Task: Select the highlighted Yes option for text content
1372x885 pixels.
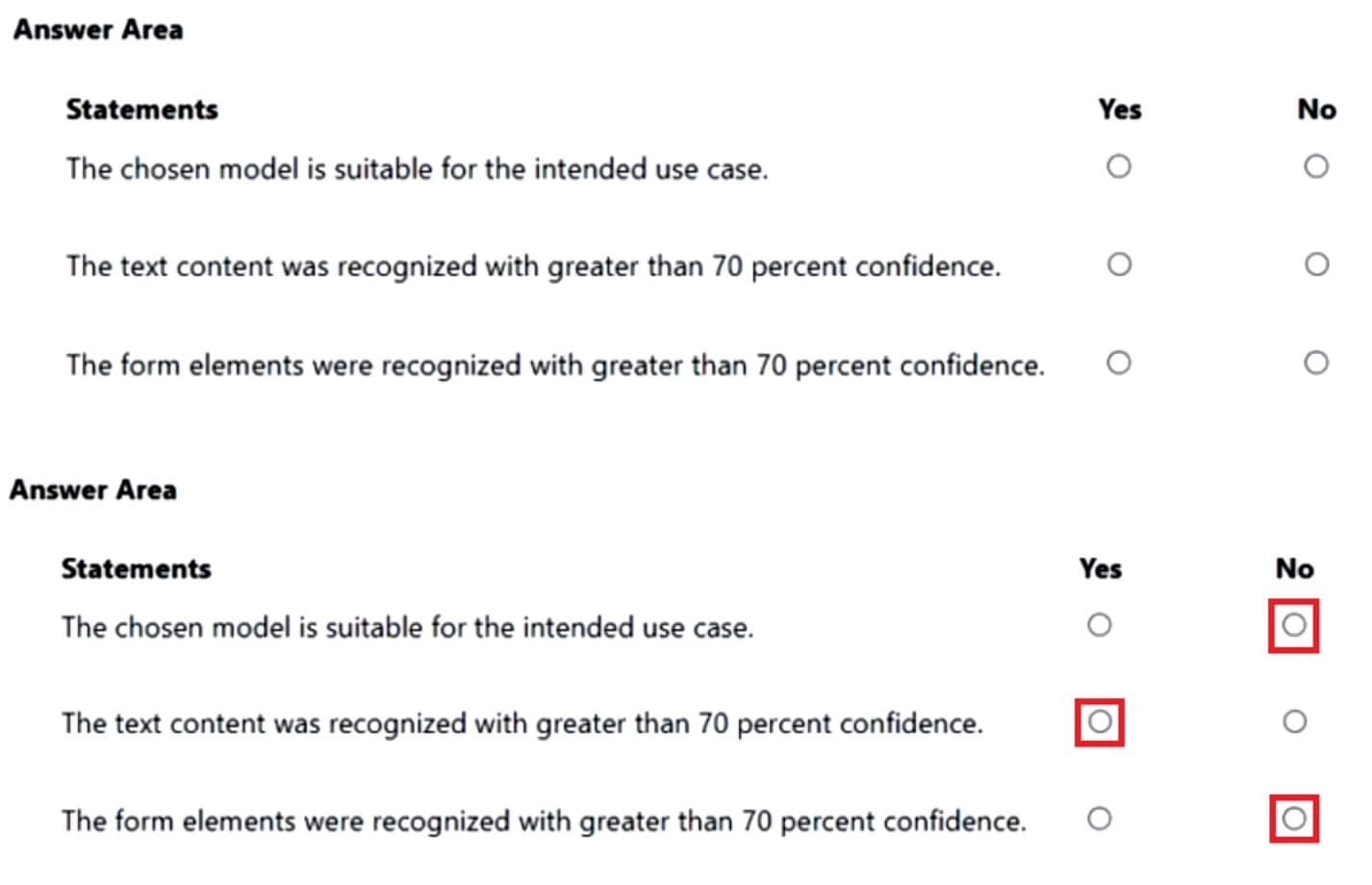Action: tap(1098, 721)
